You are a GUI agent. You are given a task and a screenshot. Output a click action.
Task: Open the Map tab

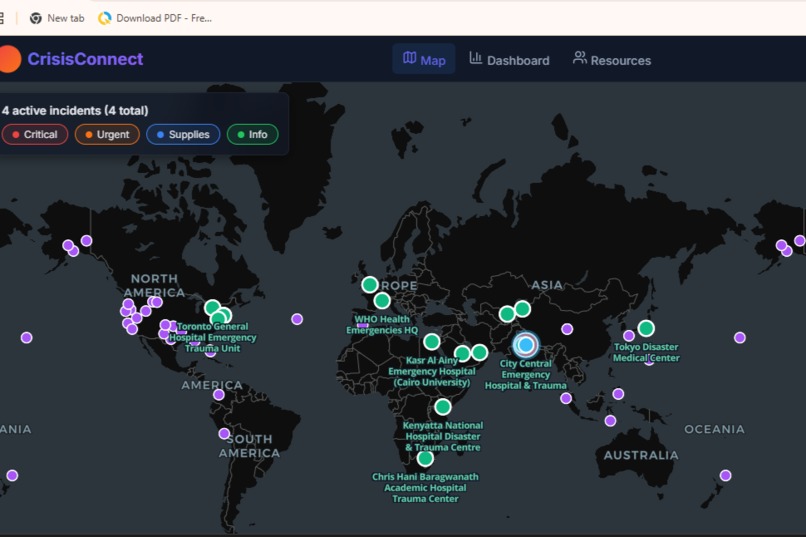424,60
